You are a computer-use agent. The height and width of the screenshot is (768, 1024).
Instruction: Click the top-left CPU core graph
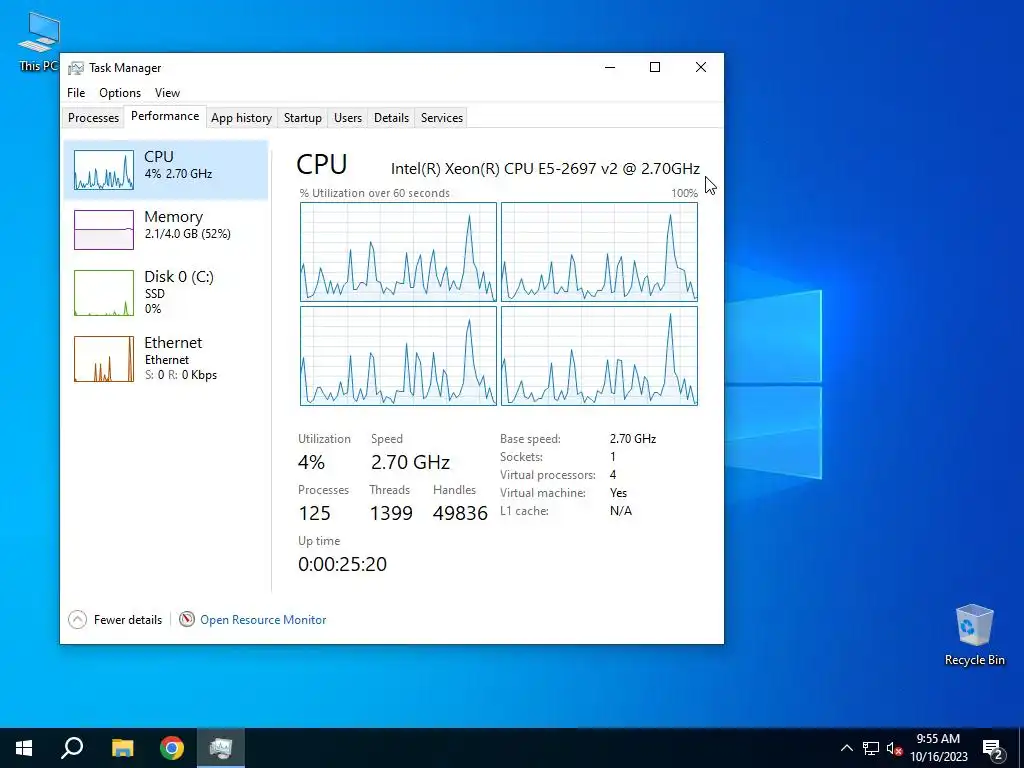pyautogui.click(x=398, y=252)
